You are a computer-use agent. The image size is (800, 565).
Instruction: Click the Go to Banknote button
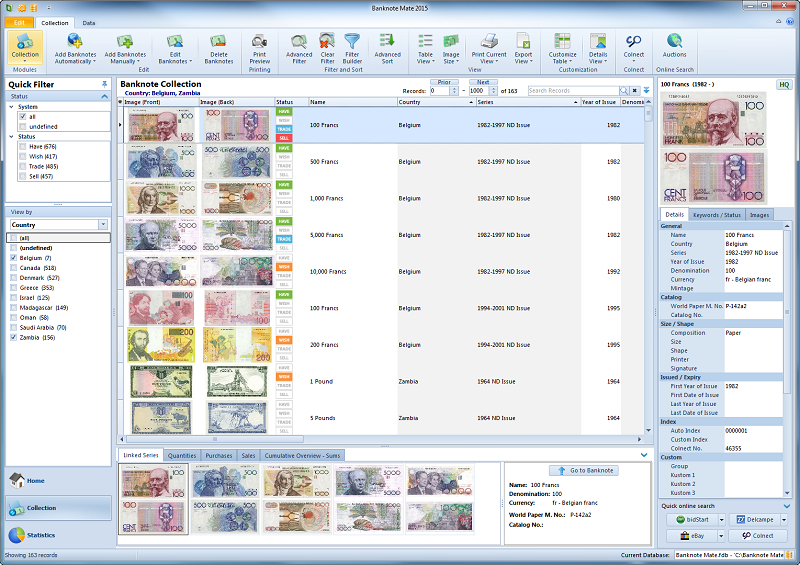(x=584, y=471)
